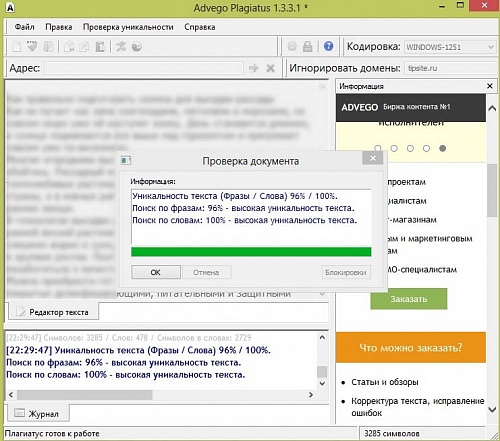The image size is (500, 441).
Task: Click scroll-up arrow of the Информация panel
Action: (x=492, y=108)
